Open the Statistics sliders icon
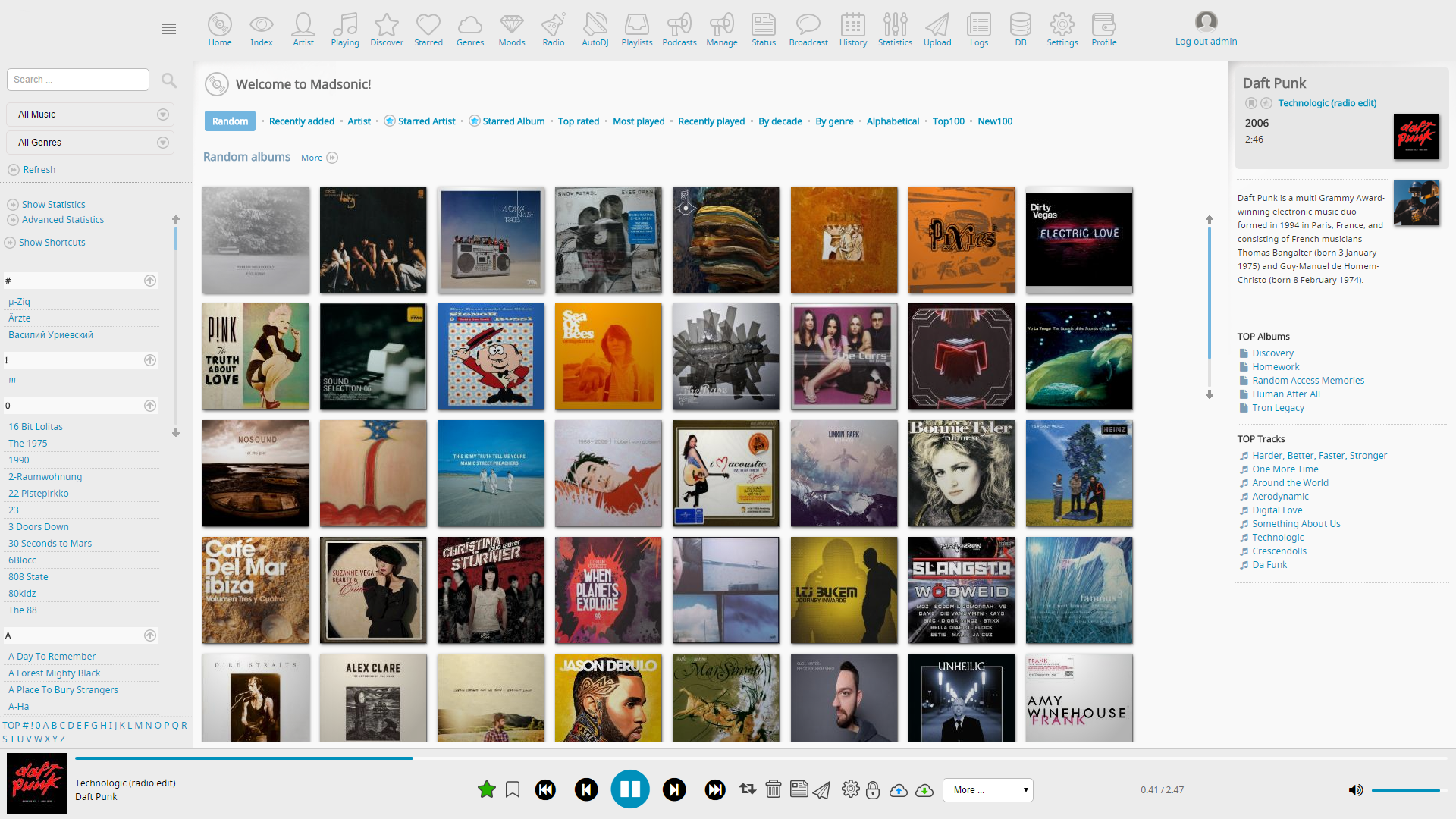This screenshot has height=819, width=1456. tap(896, 25)
